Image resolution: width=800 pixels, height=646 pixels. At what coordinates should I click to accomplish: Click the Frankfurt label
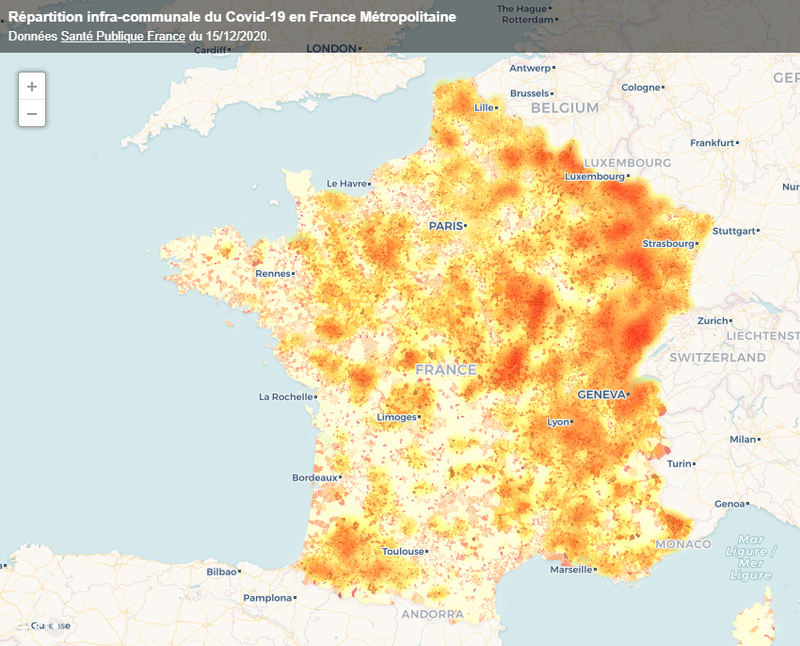tap(712, 143)
